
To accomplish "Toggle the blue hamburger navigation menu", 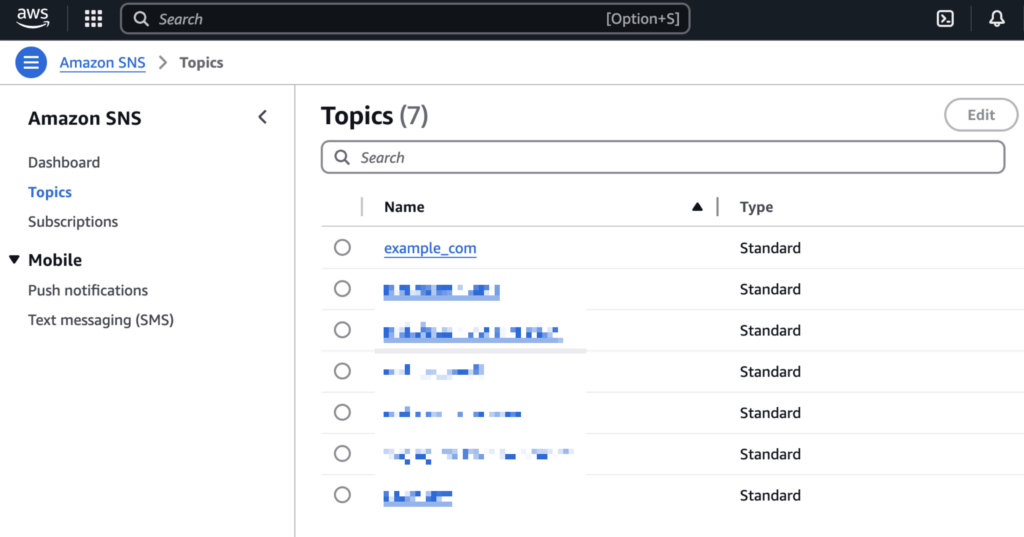I will (x=32, y=63).
